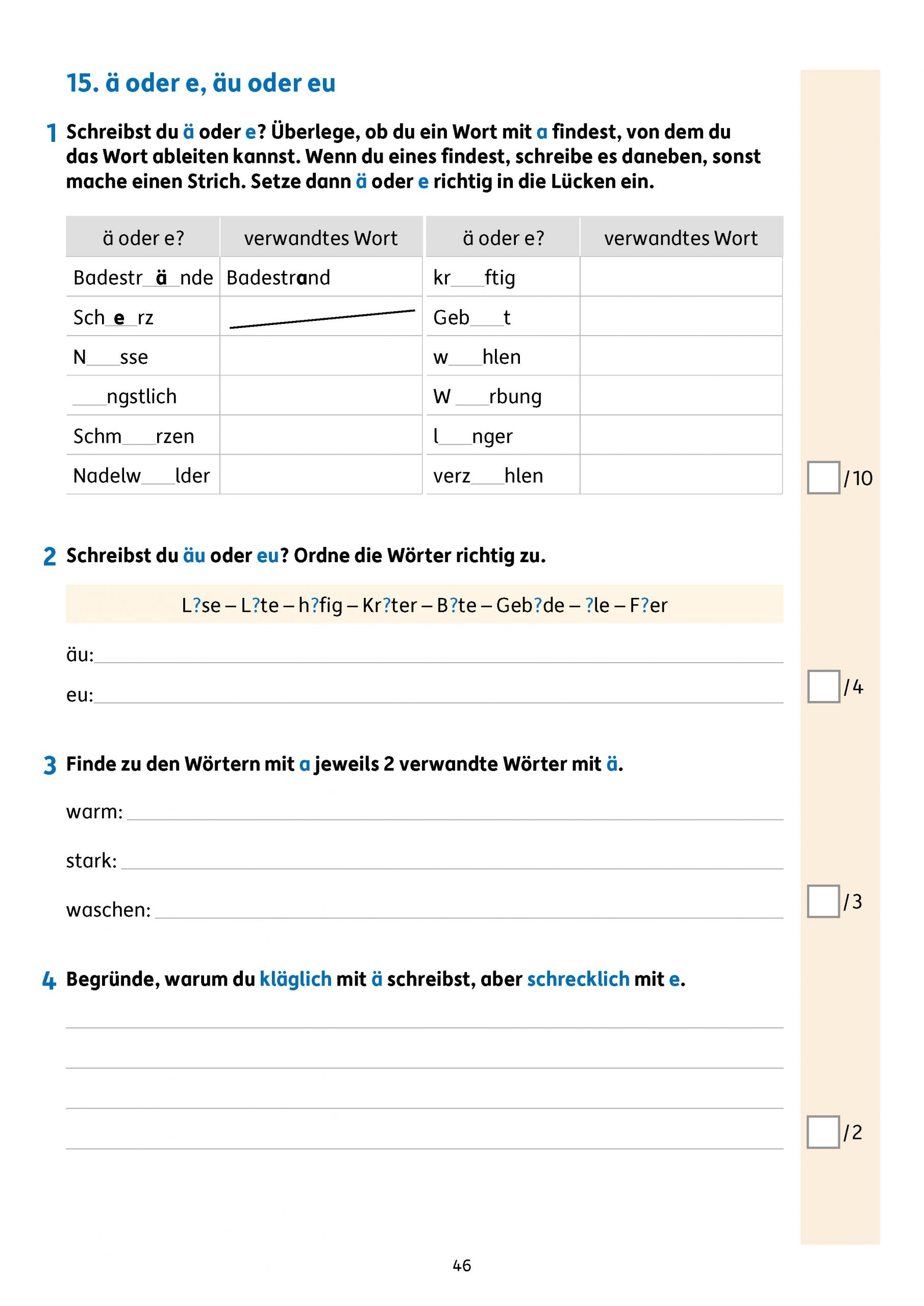The image size is (924, 1306).
Task: Click the answer line after "waschen:"
Action: point(469,910)
